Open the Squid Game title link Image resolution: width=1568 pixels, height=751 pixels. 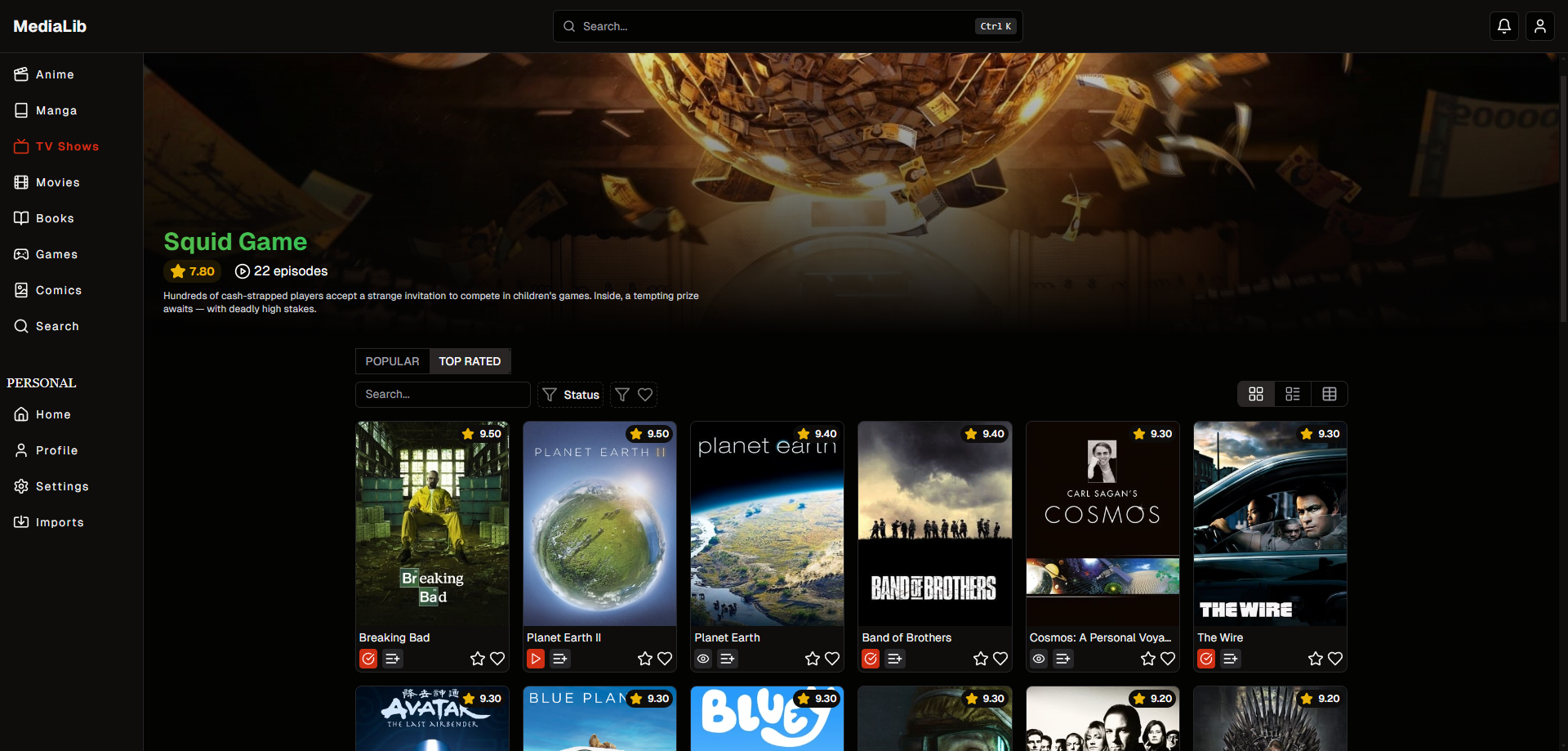click(x=235, y=242)
